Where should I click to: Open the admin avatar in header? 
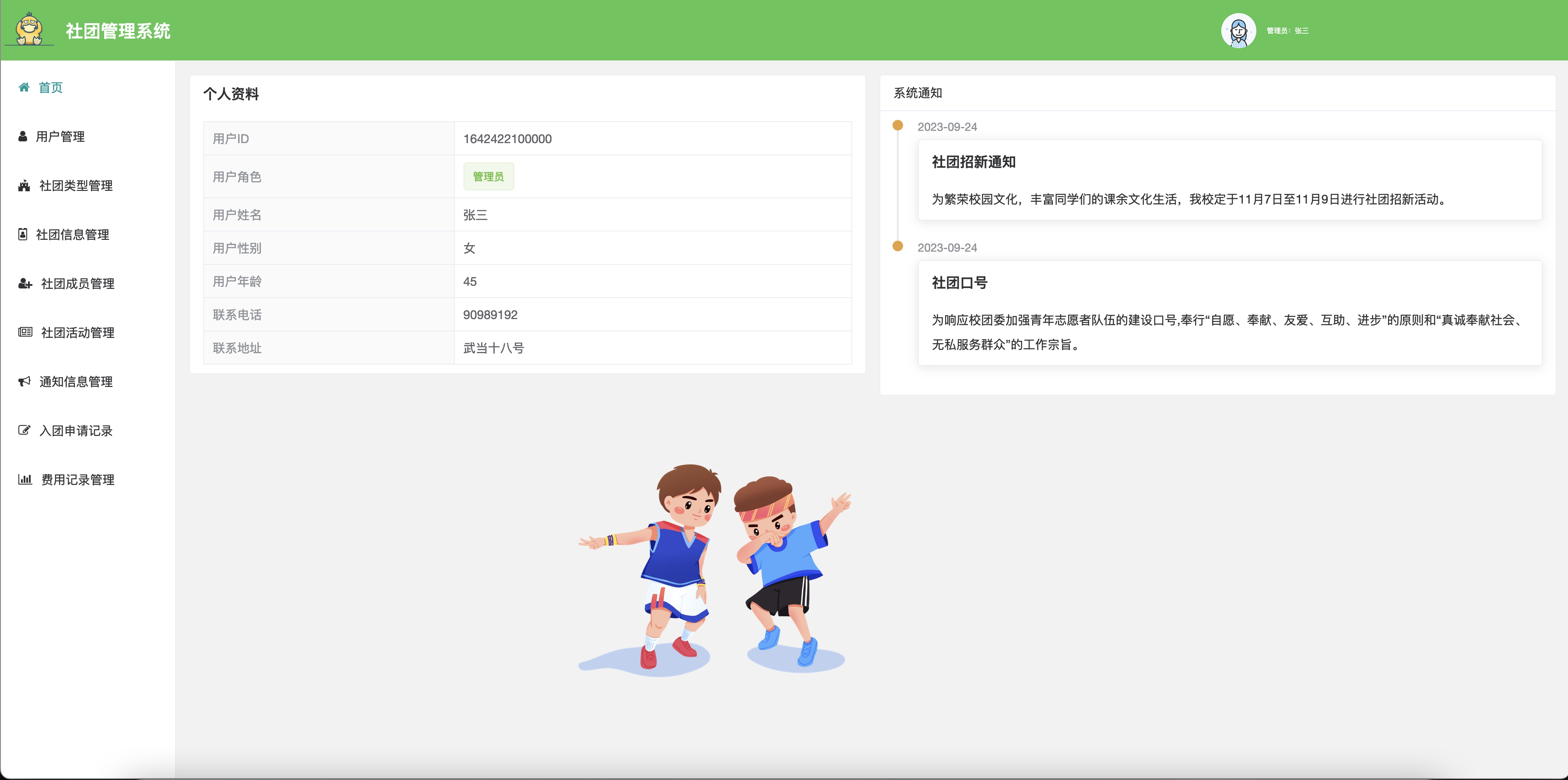point(1238,31)
